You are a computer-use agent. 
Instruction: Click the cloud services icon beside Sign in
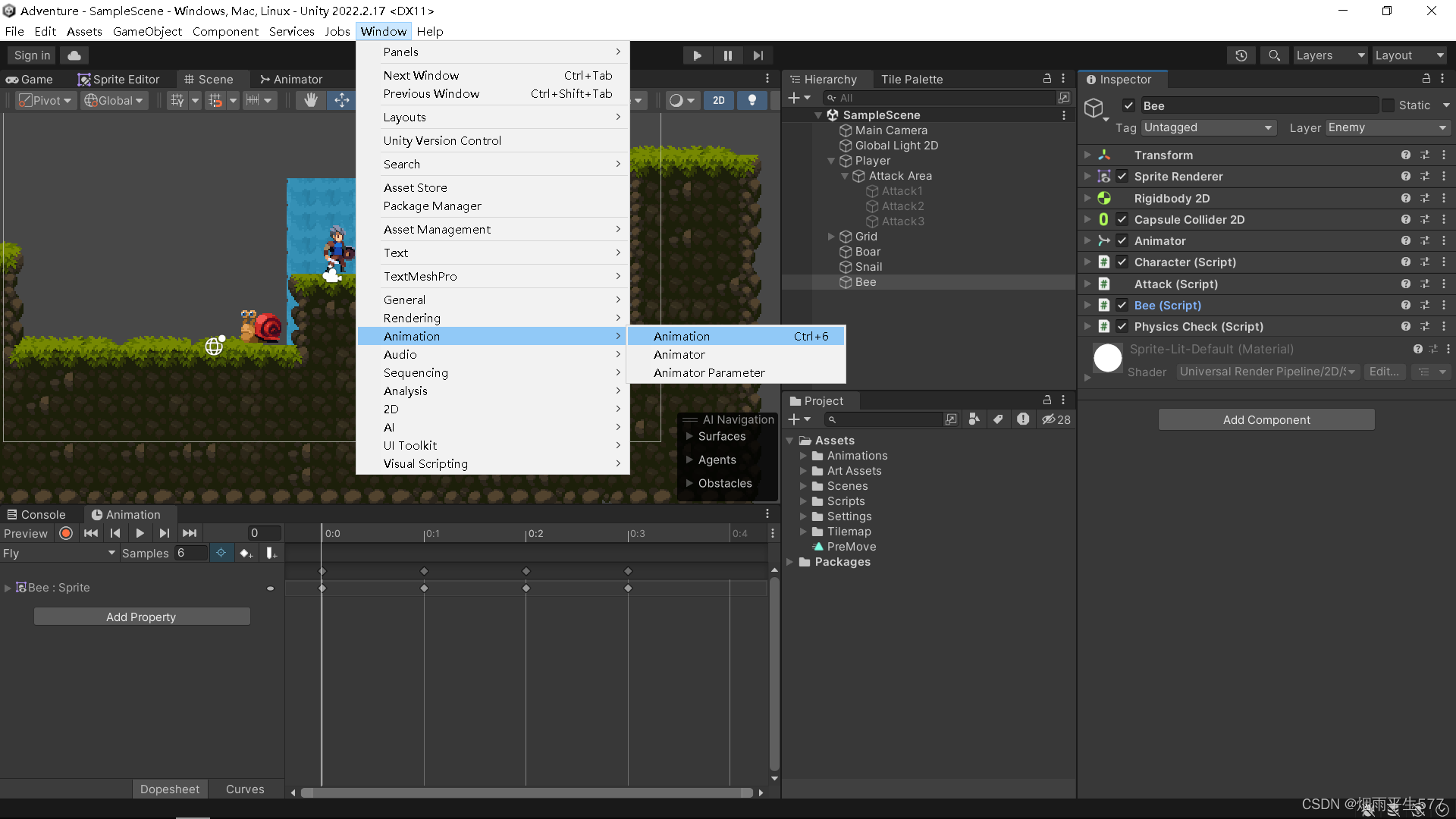(74, 55)
